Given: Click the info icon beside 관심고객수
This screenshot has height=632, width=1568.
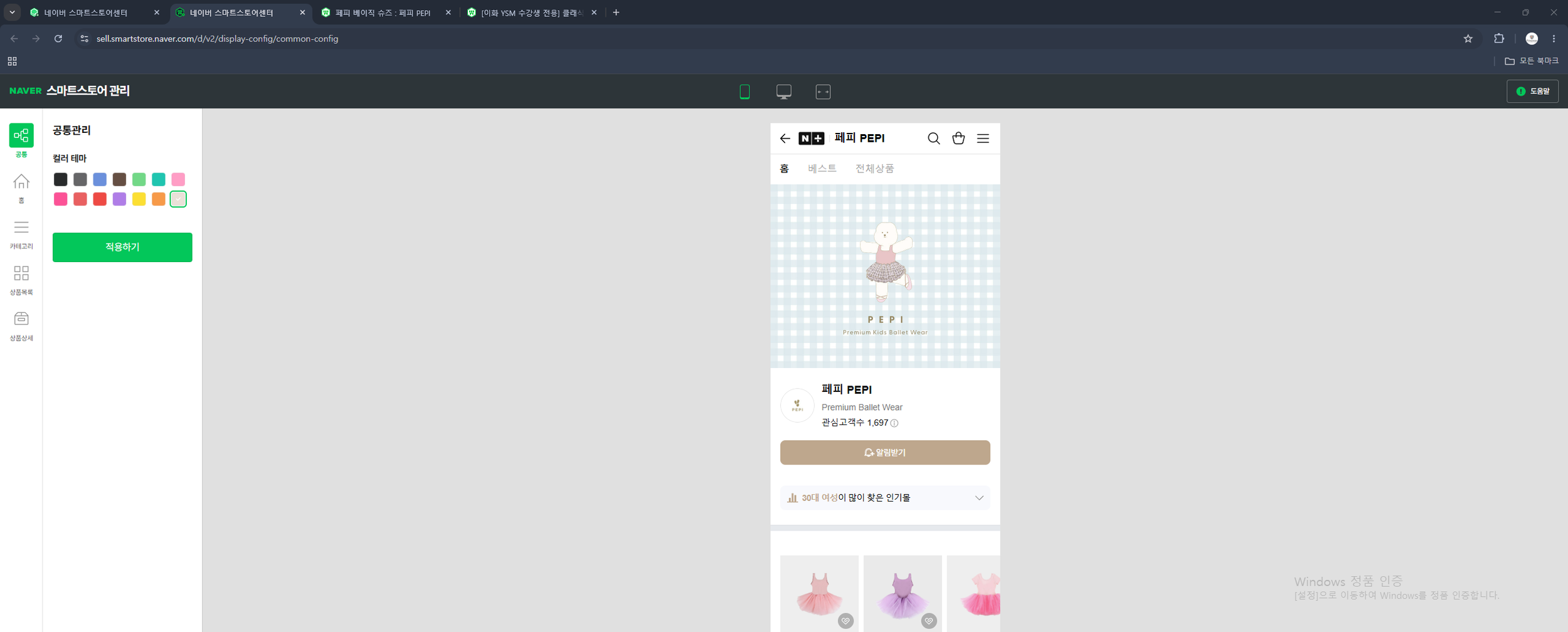Looking at the screenshot, I should tap(894, 423).
